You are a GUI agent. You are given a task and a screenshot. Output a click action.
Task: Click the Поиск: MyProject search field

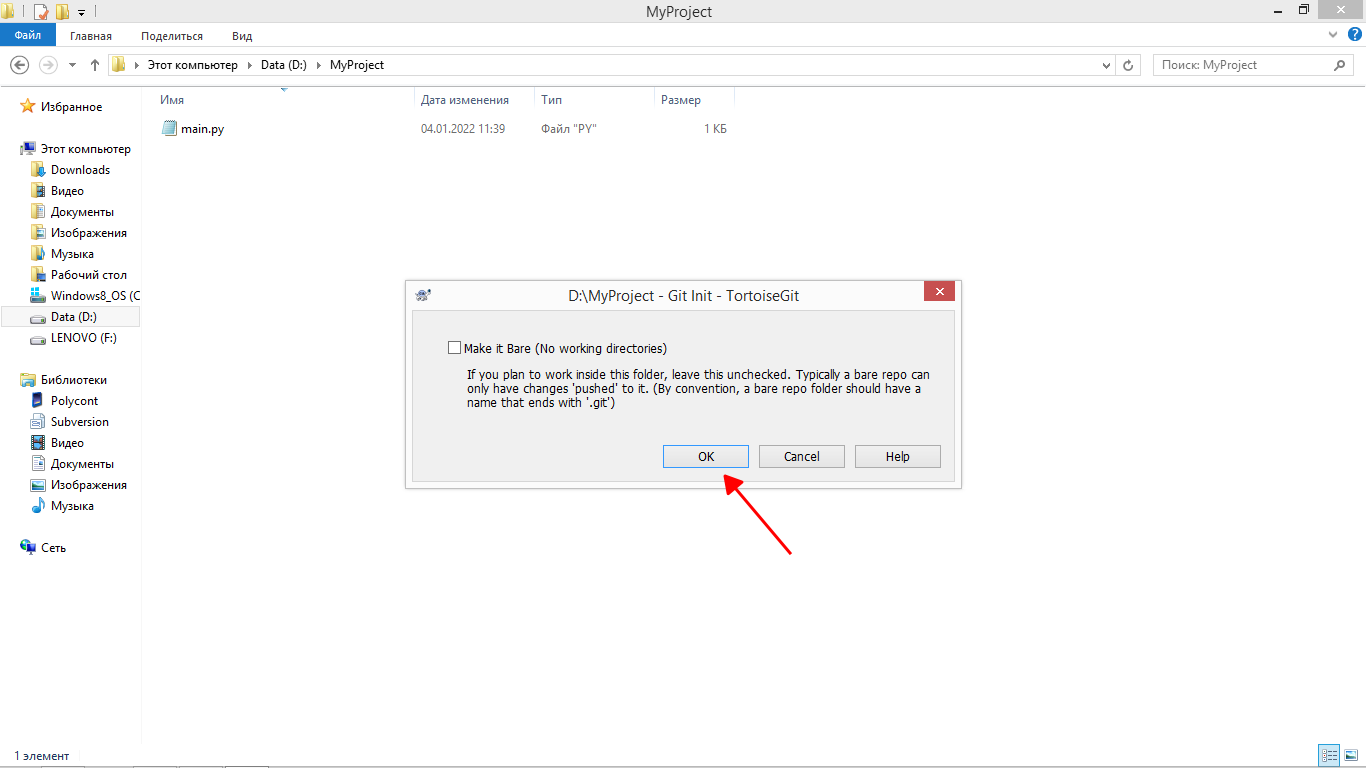(x=1243, y=65)
